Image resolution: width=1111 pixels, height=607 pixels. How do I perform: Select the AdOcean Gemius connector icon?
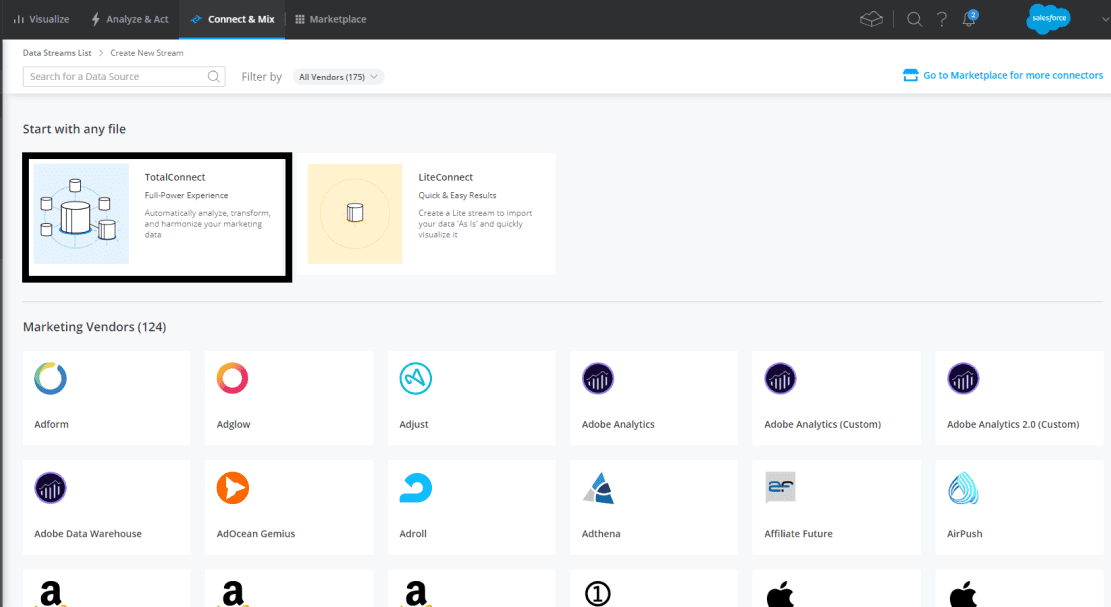click(x=233, y=488)
